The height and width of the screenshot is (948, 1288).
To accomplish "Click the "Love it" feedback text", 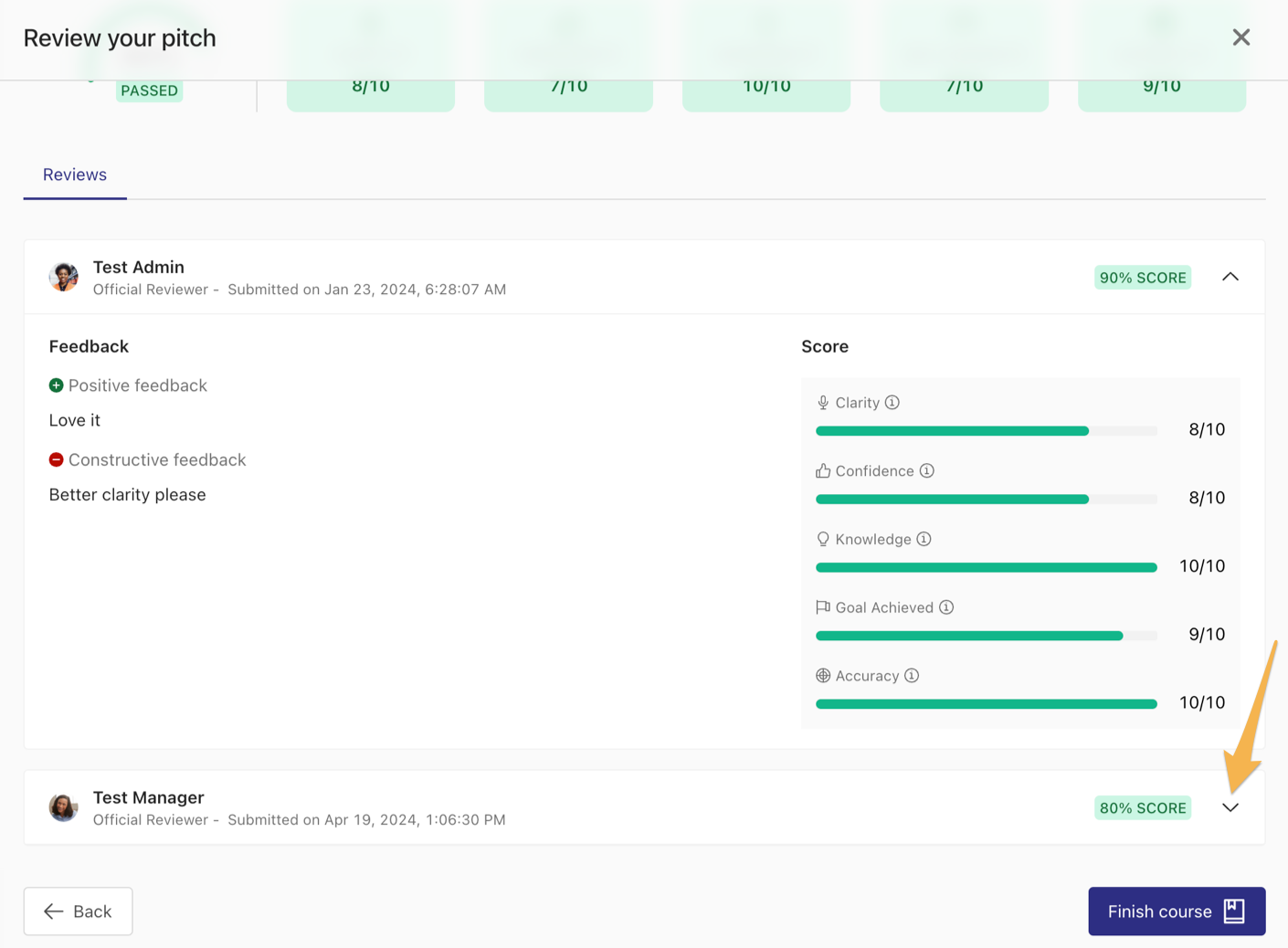I will pos(75,420).
